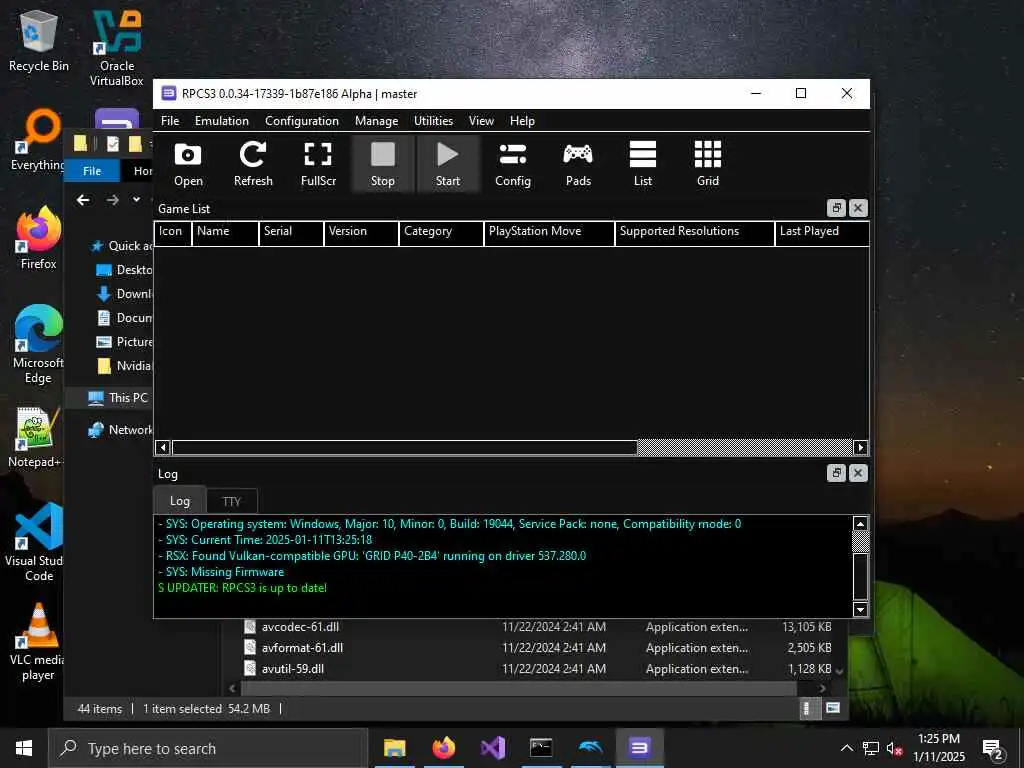The image size is (1024, 768).
Task: Open the View menu in RPCS3
Action: point(481,121)
